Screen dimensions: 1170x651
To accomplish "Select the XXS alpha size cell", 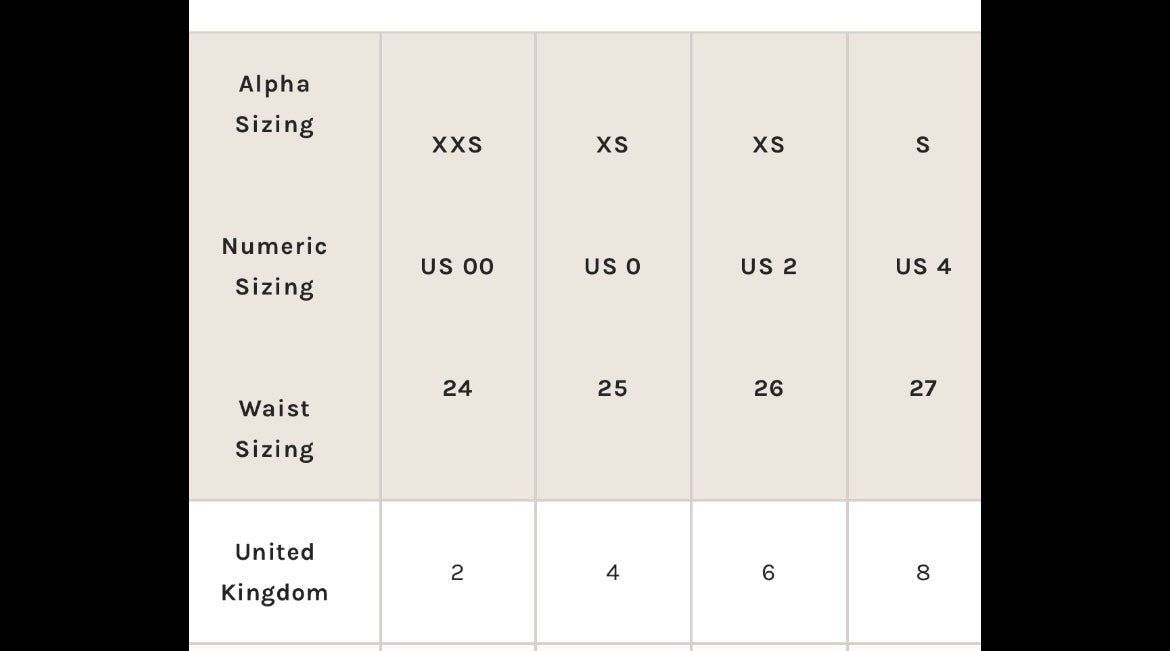I will [x=457, y=145].
